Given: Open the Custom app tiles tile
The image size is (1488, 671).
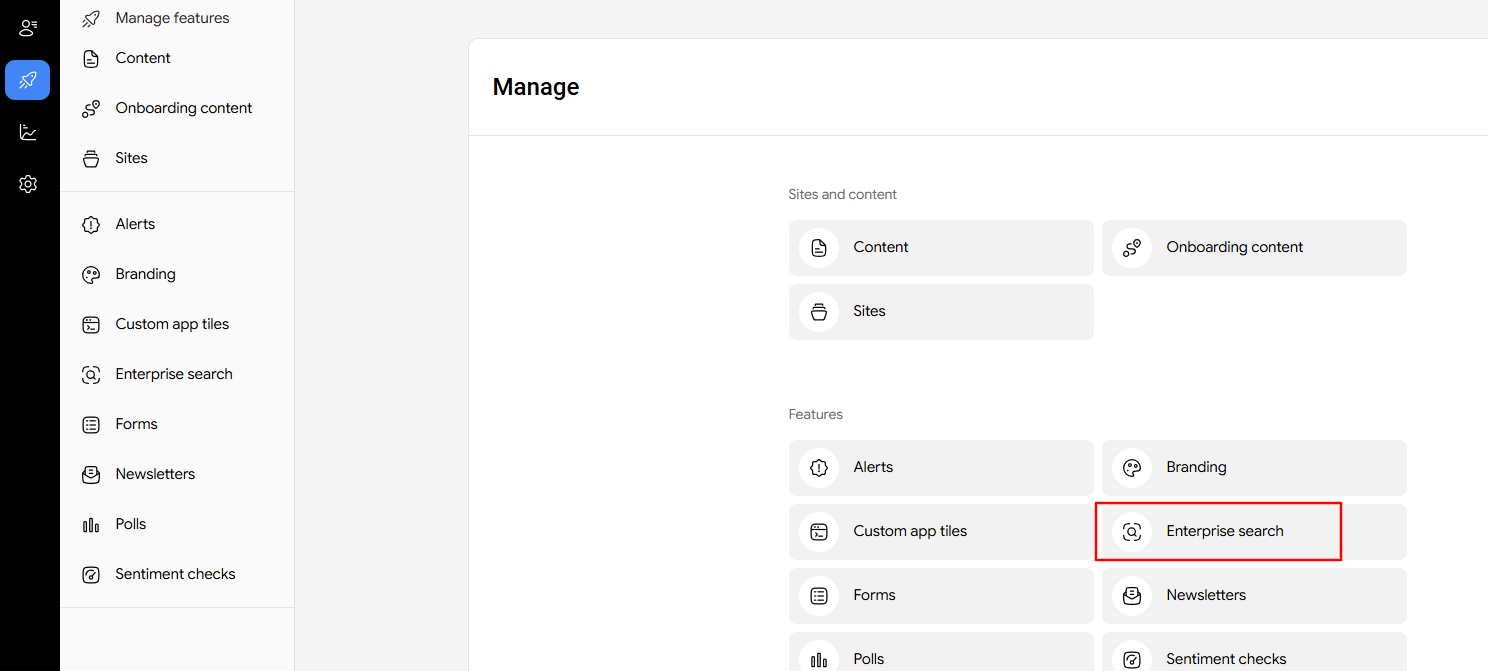Looking at the screenshot, I should tap(940, 532).
